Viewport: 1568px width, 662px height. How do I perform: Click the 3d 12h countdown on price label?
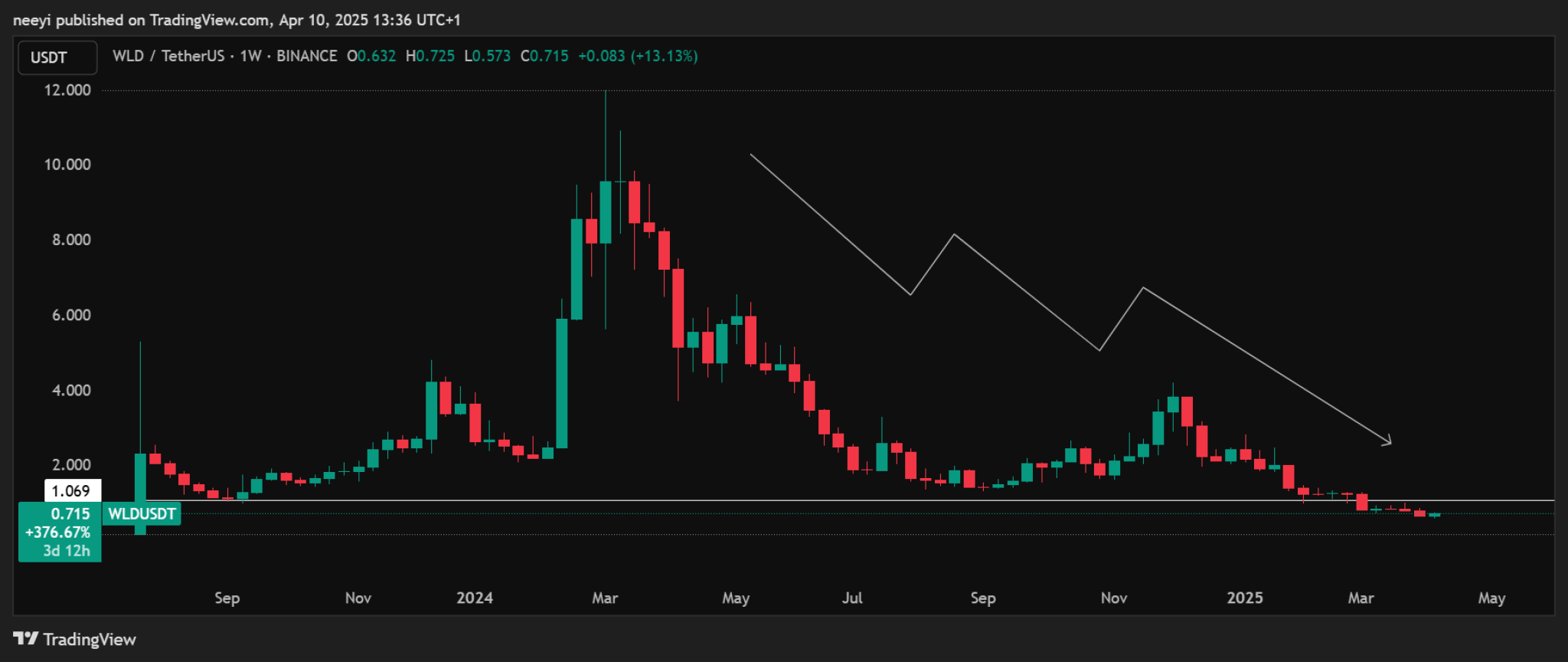pos(67,551)
